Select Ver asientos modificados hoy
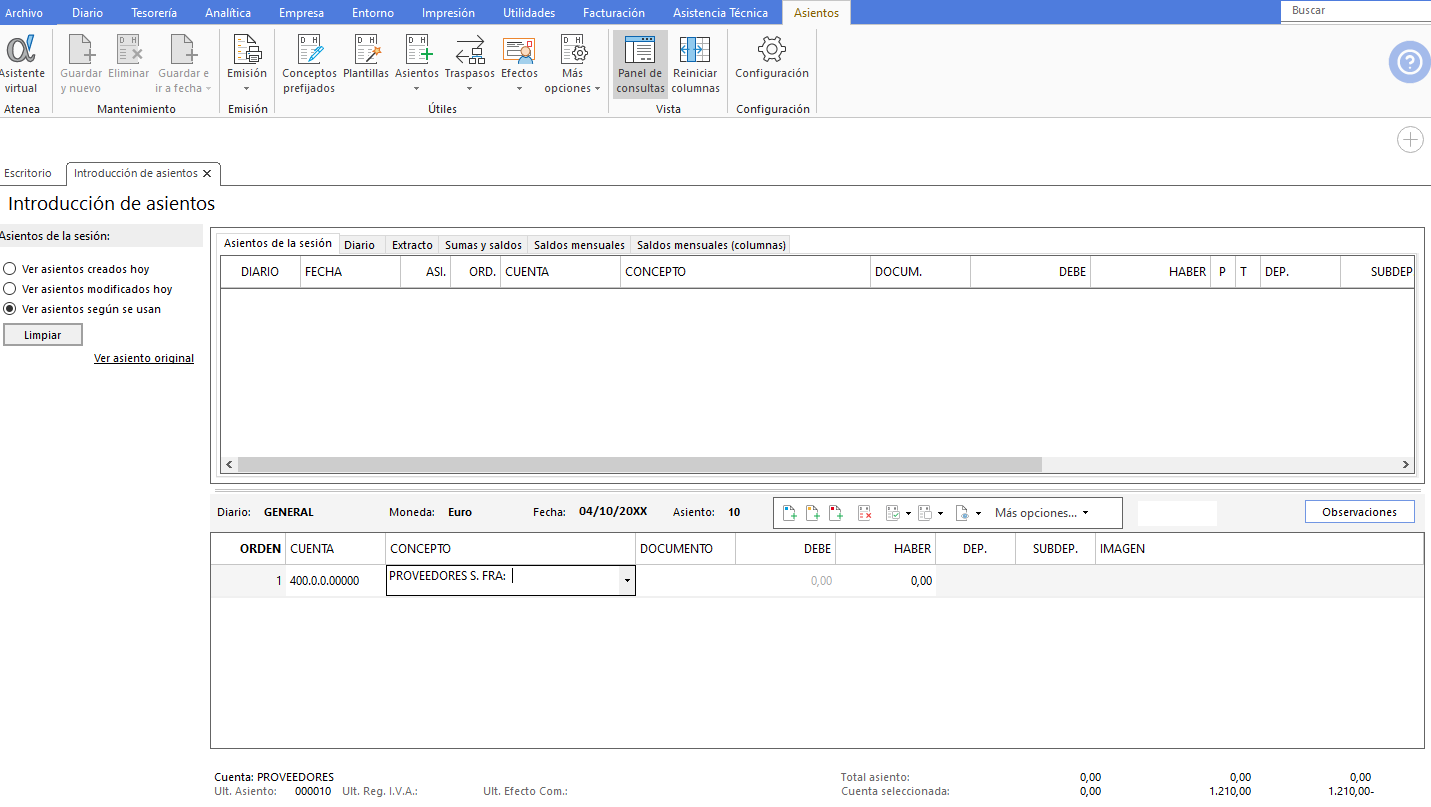1431x807 pixels. tap(10, 289)
